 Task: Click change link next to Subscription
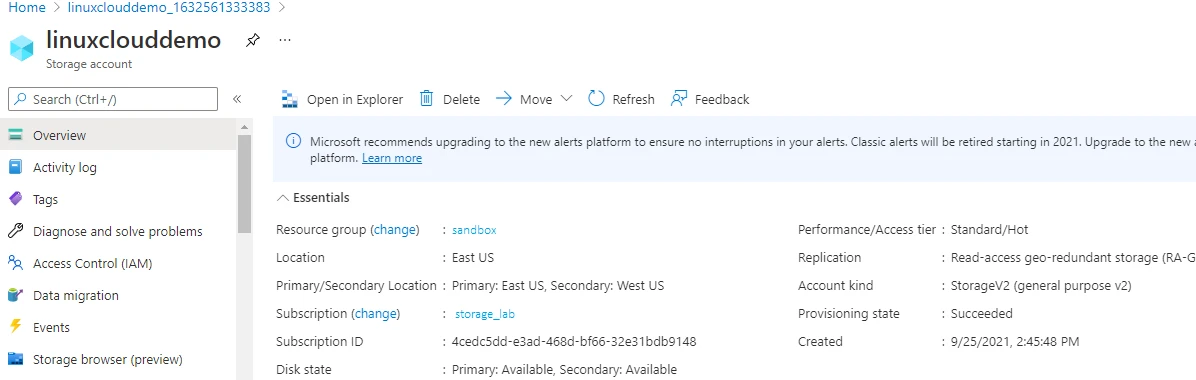click(375, 314)
